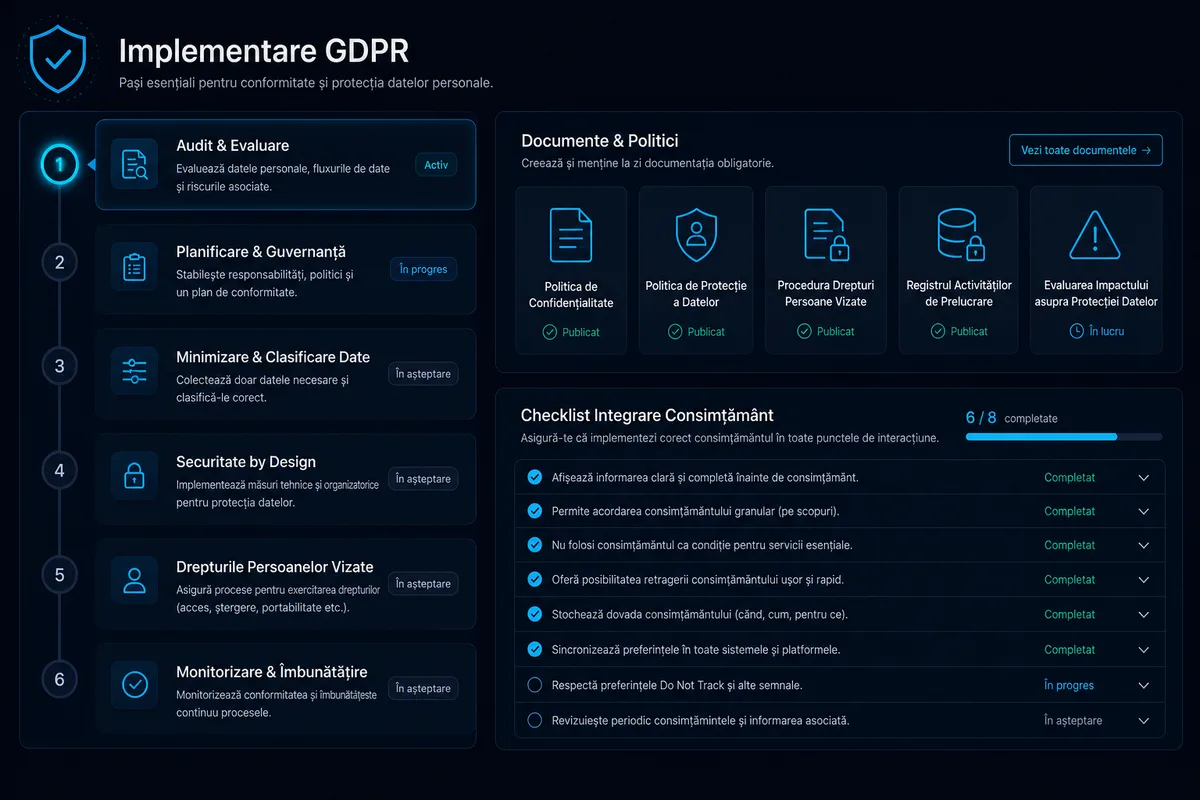
Task: Click the Planificare & Guvernanță clipboard icon
Action: click(x=134, y=267)
